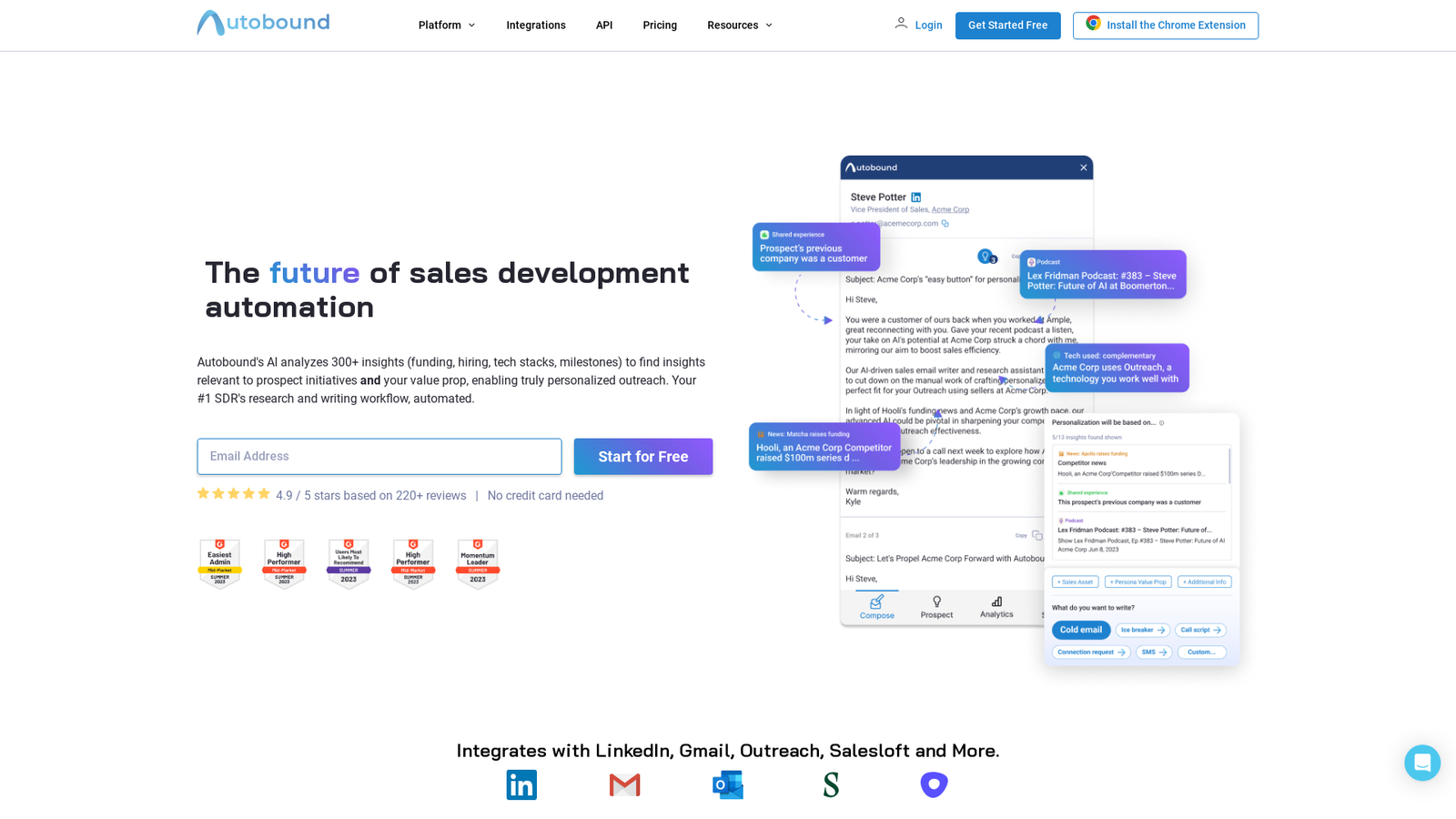Click the Hooli competitor funding news card
Viewport: 1456px width, 819px height.
824,447
